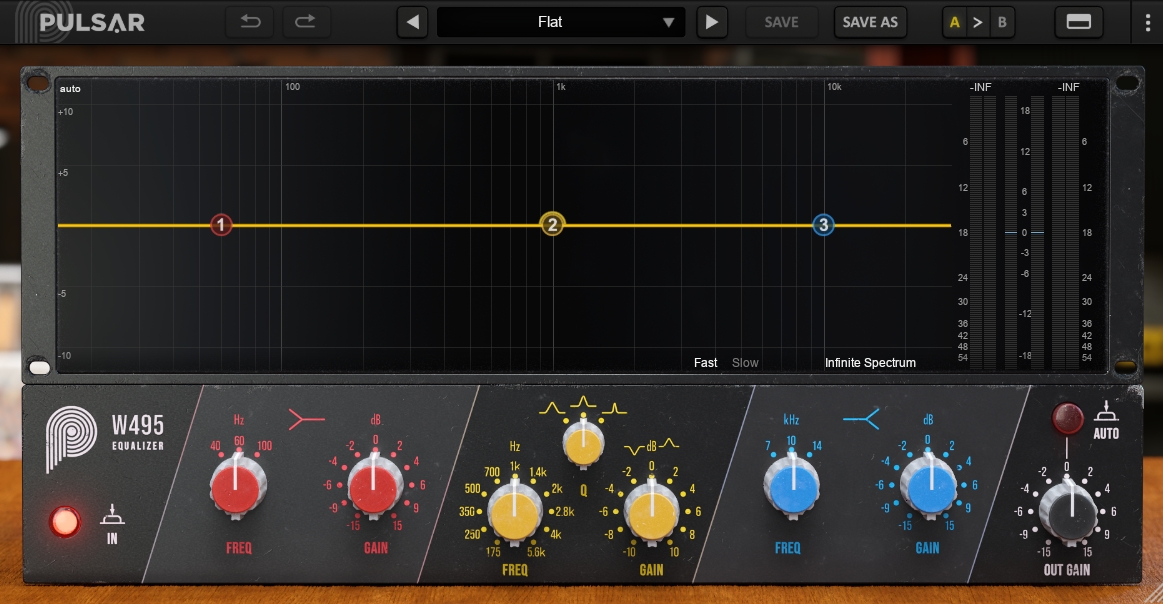The image size is (1163, 604).
Task: Toggle the white pill switch below the graph
Action: (x=39, y=367)
